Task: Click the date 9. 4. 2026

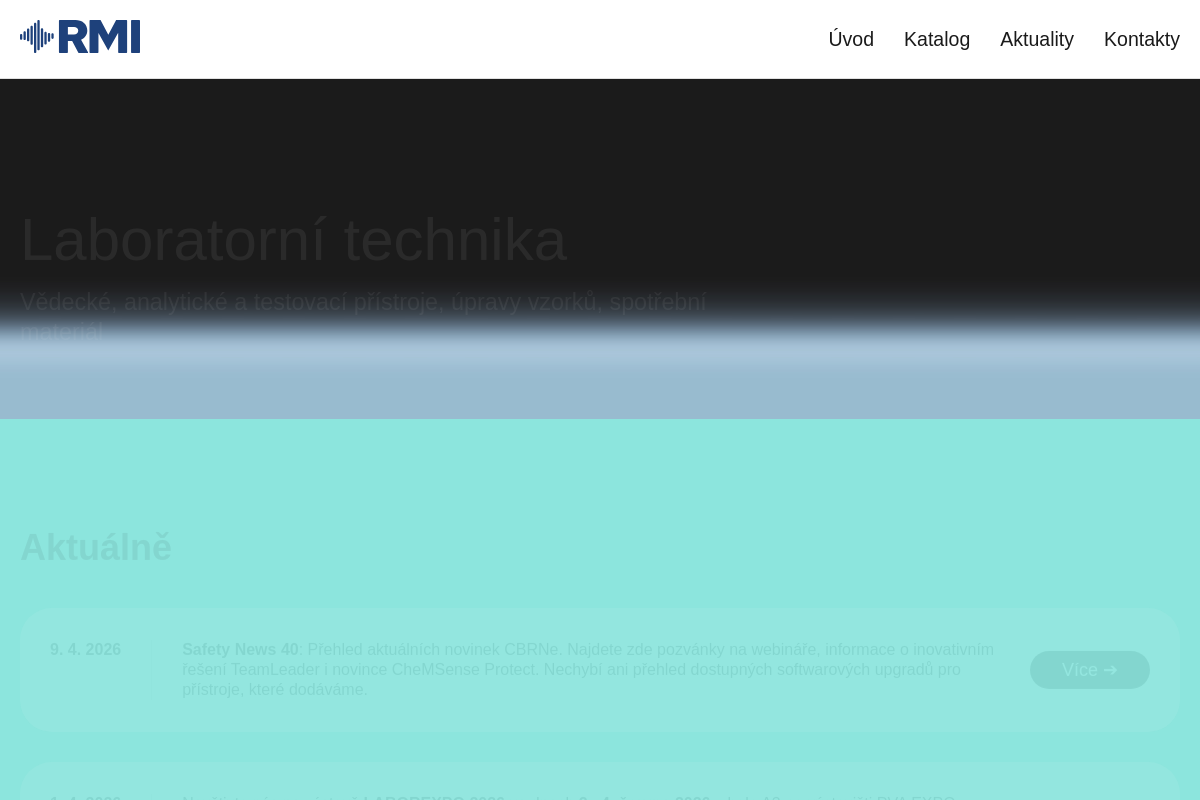Action: (86, 650)
